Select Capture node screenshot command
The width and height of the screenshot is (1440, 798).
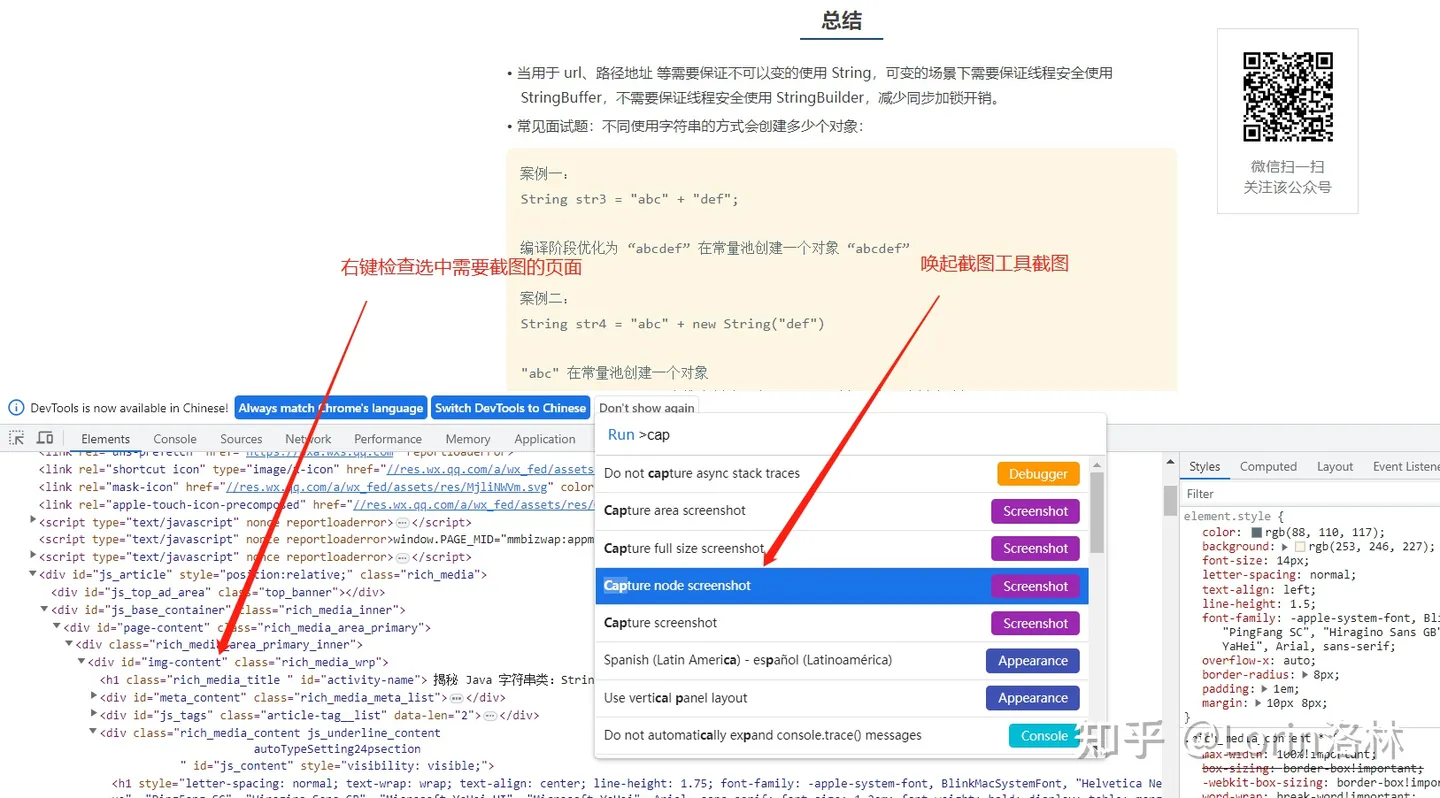(677, 586)
